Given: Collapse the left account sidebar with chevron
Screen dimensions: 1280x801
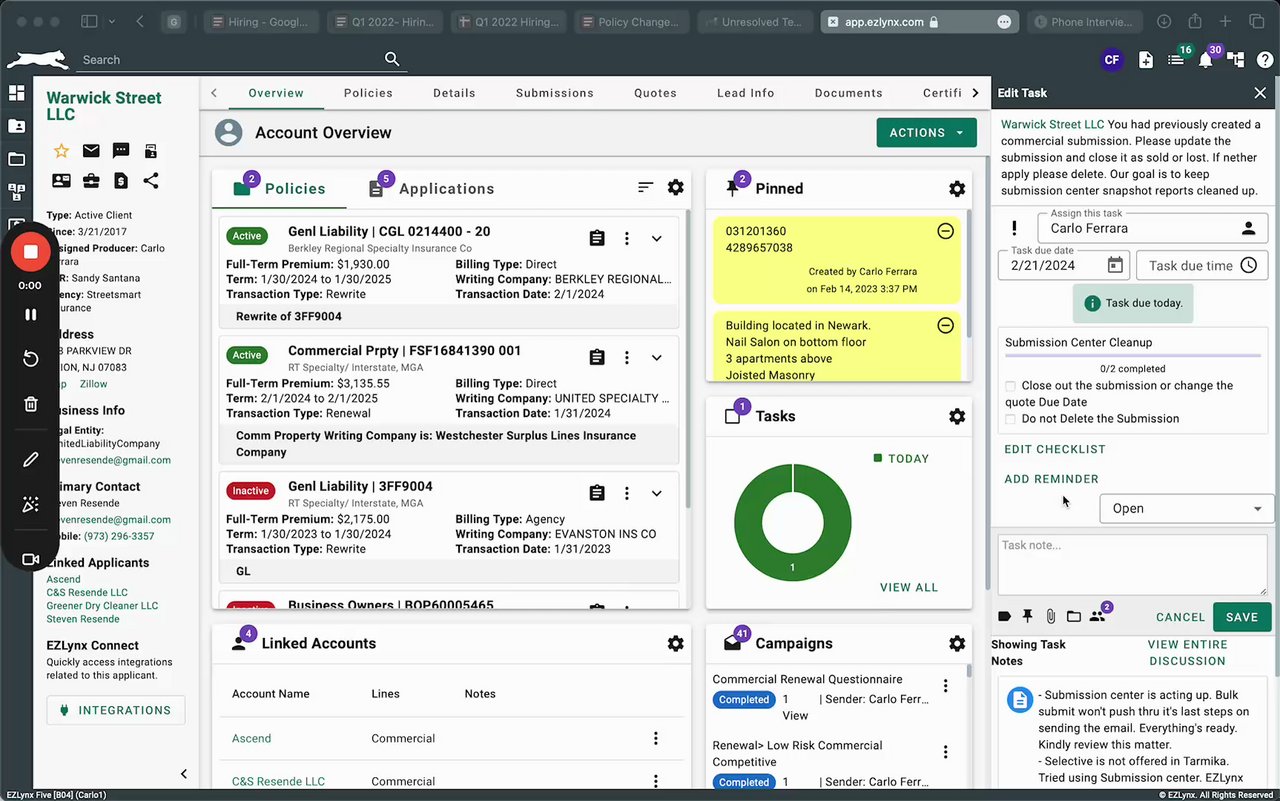Looking at the screenshot, I should (184, 774).
